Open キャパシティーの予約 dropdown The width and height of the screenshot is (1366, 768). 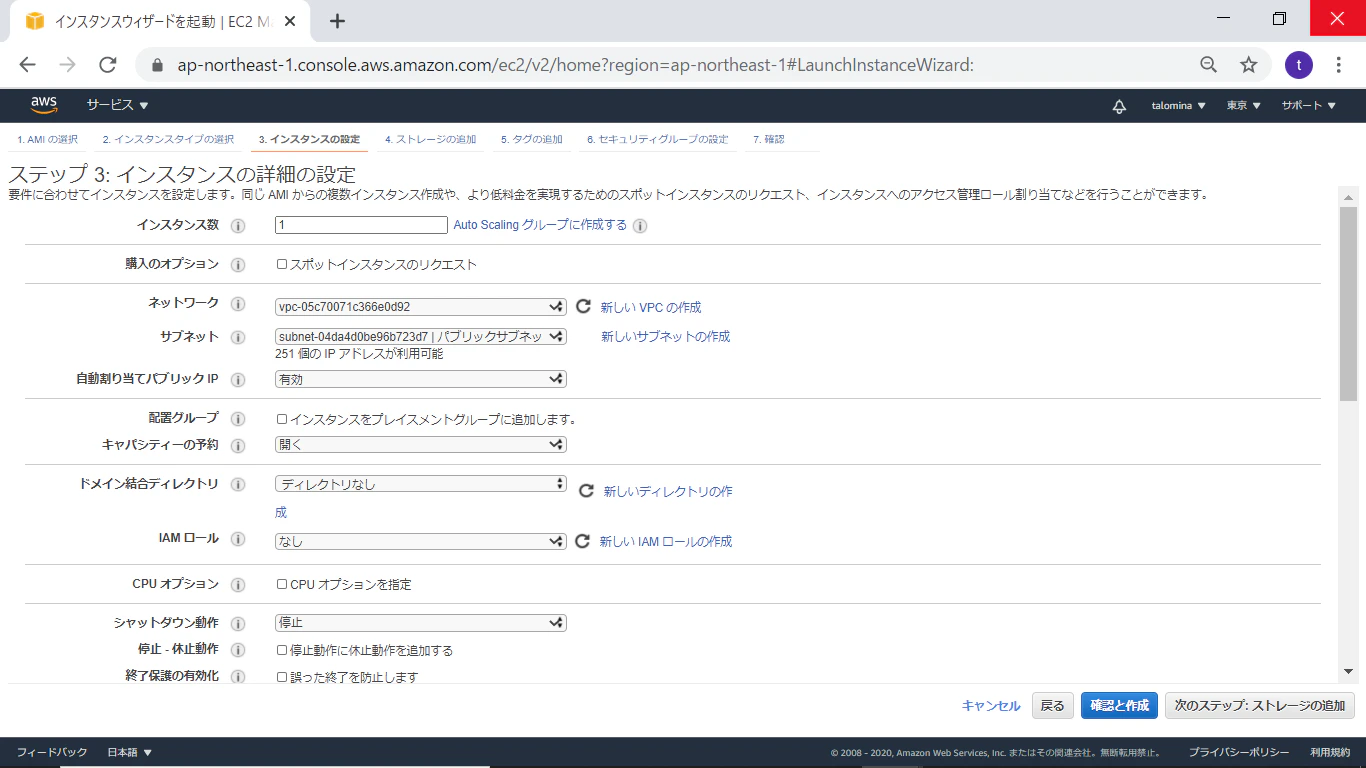pos(421,444)
